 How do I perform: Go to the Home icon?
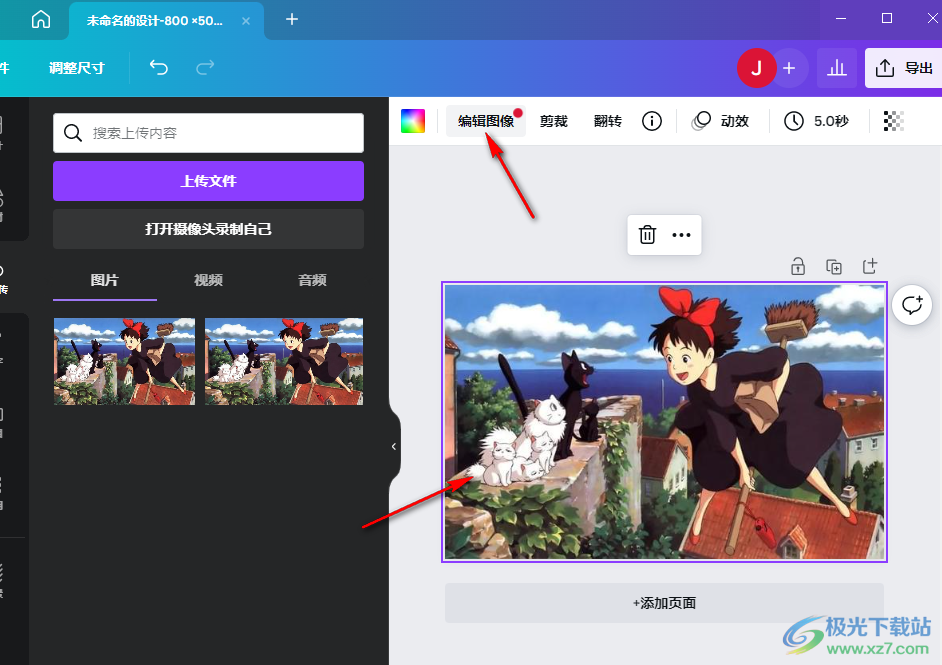pos(41,19)
